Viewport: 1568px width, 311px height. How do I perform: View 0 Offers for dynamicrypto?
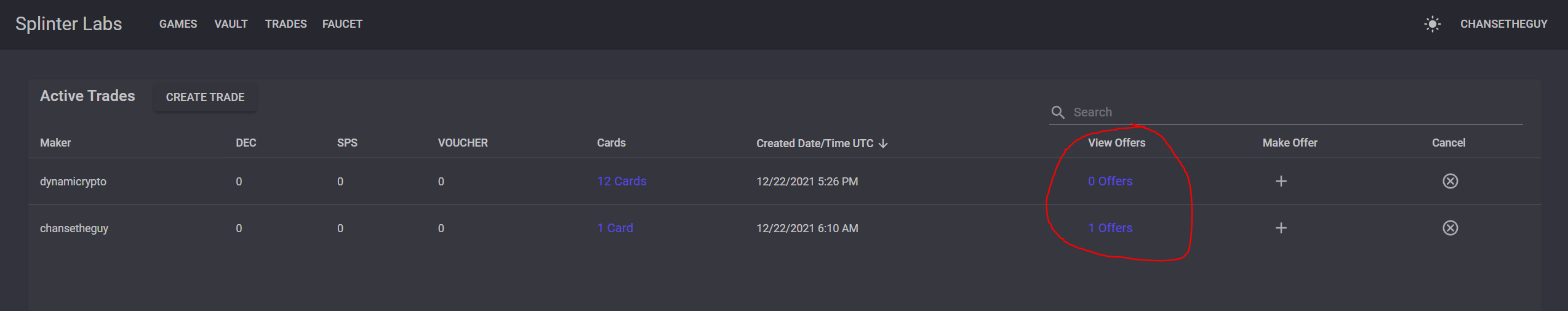[1110, 181]
